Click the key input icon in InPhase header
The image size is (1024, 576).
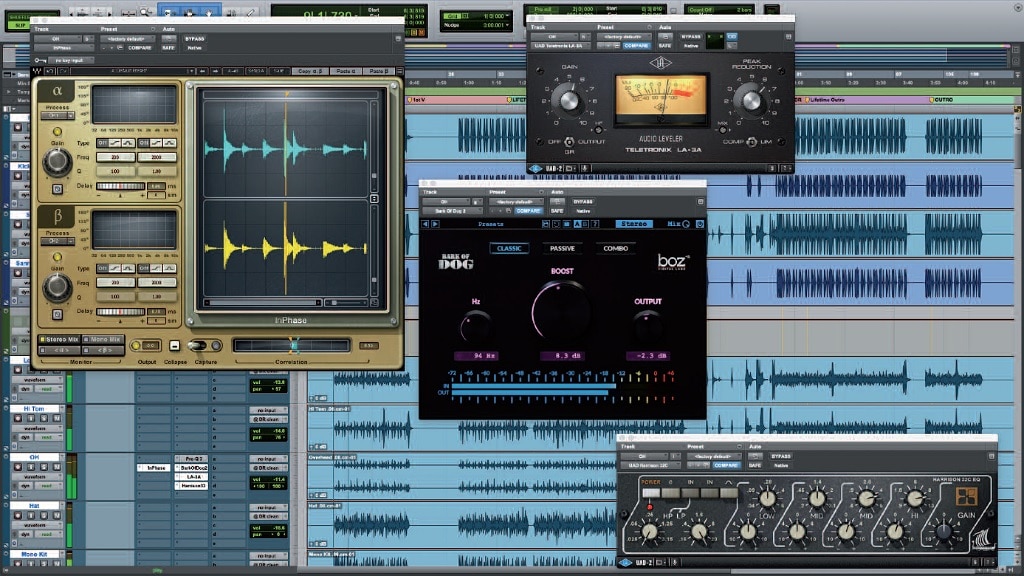tap(40, 60)
